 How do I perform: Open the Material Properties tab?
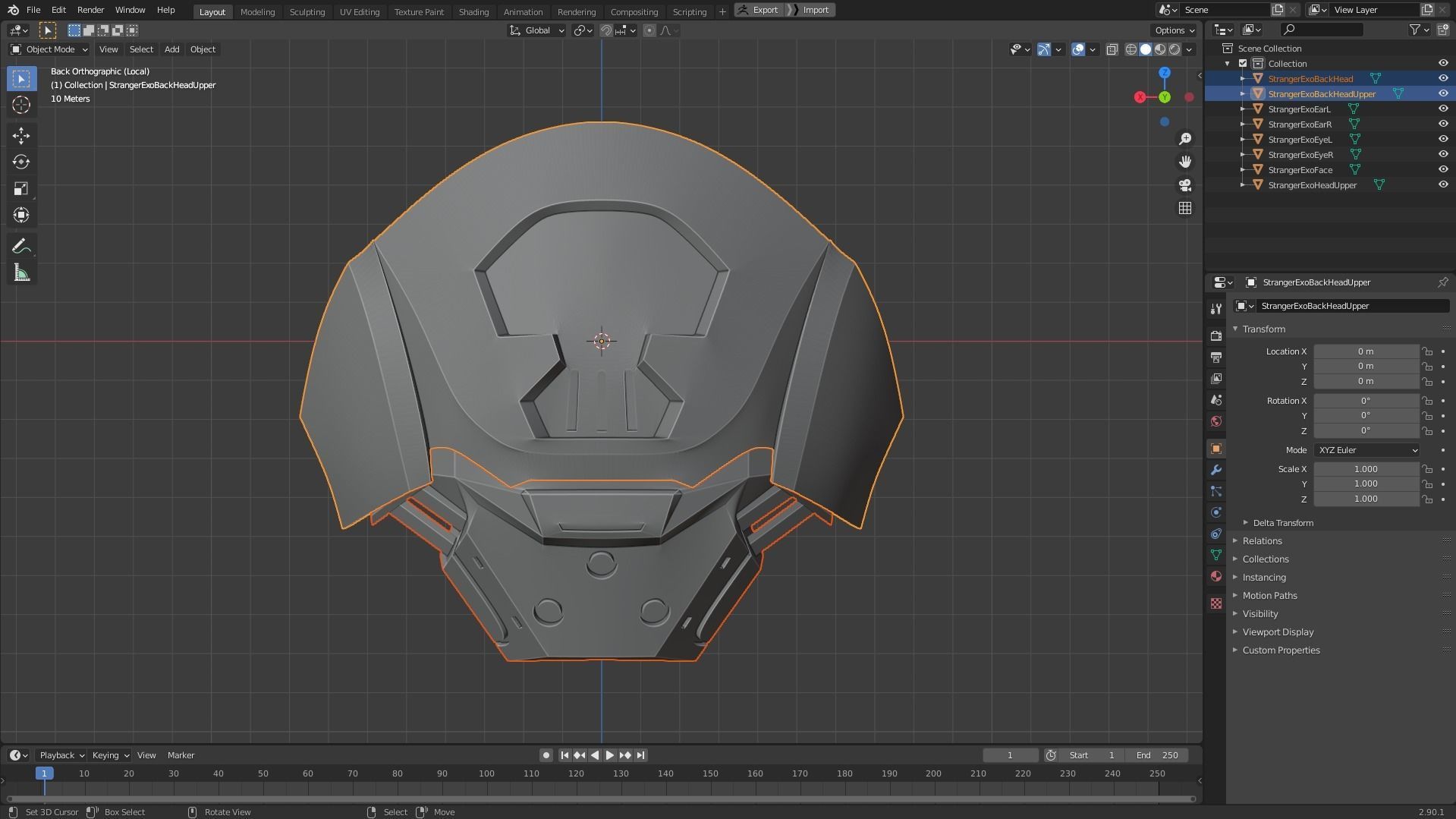1216,577
